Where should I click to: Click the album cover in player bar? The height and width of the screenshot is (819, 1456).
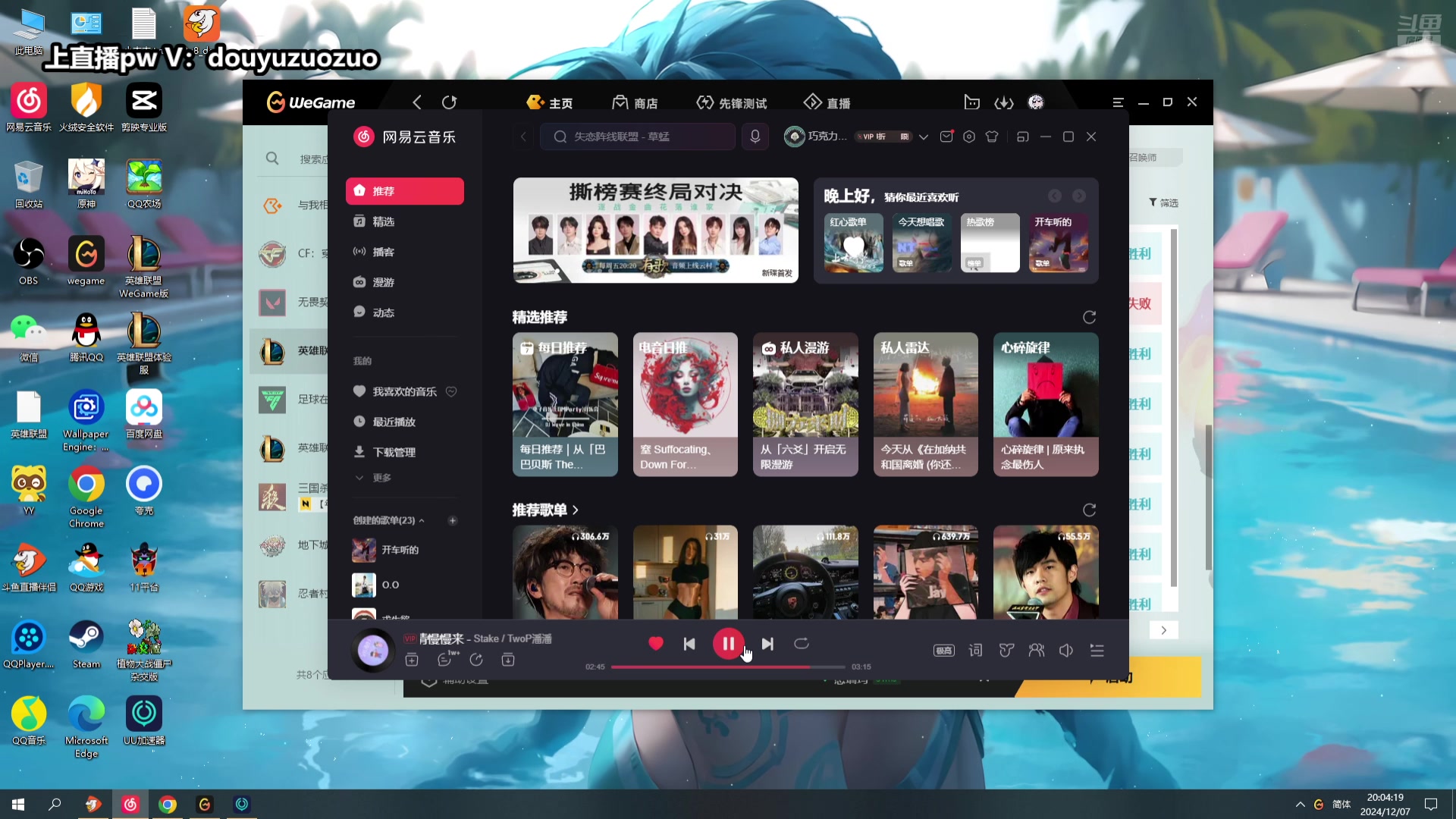click(x=372, y=650)
